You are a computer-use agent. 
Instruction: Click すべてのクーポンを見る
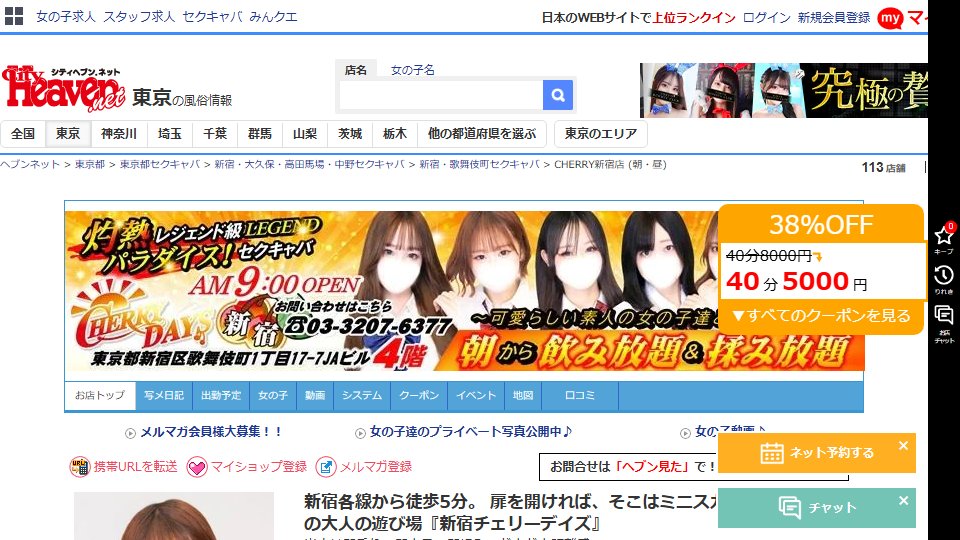pos(822,316)
